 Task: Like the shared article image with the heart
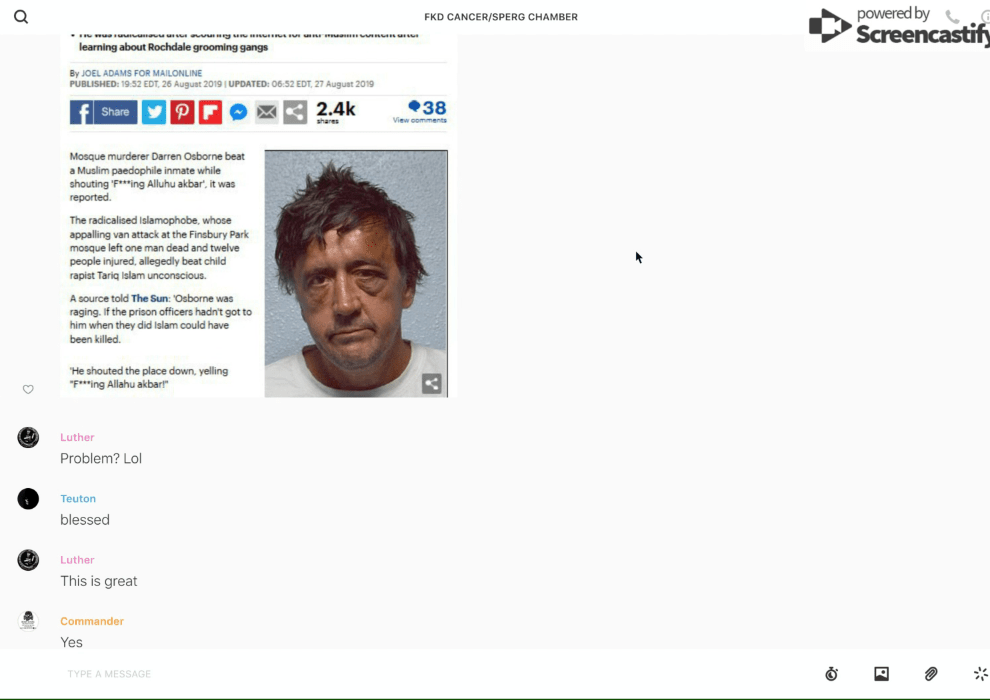tap(28, 389)
